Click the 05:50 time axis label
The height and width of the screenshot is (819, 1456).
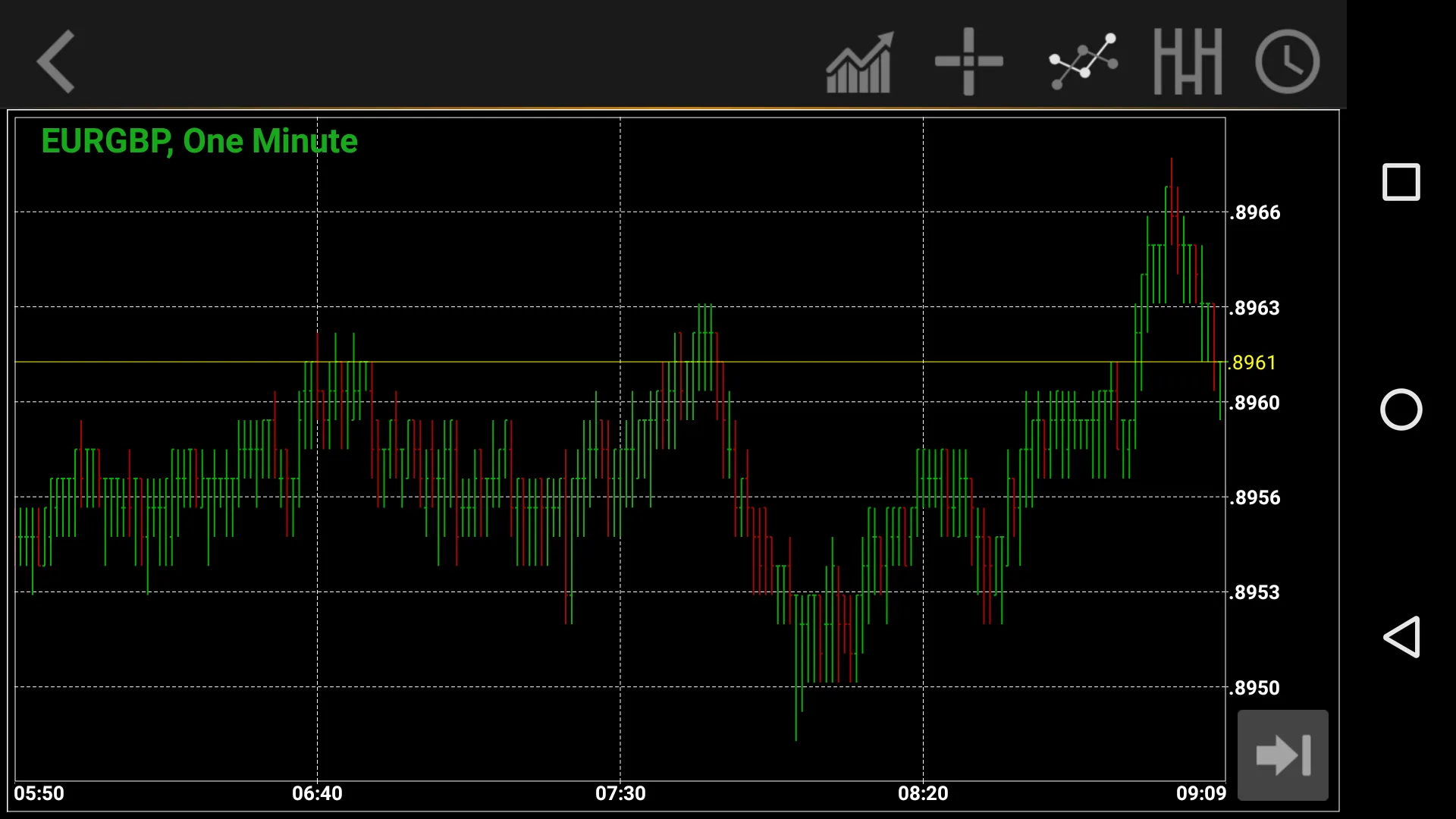pyautogui.click(x=39, y=793)
